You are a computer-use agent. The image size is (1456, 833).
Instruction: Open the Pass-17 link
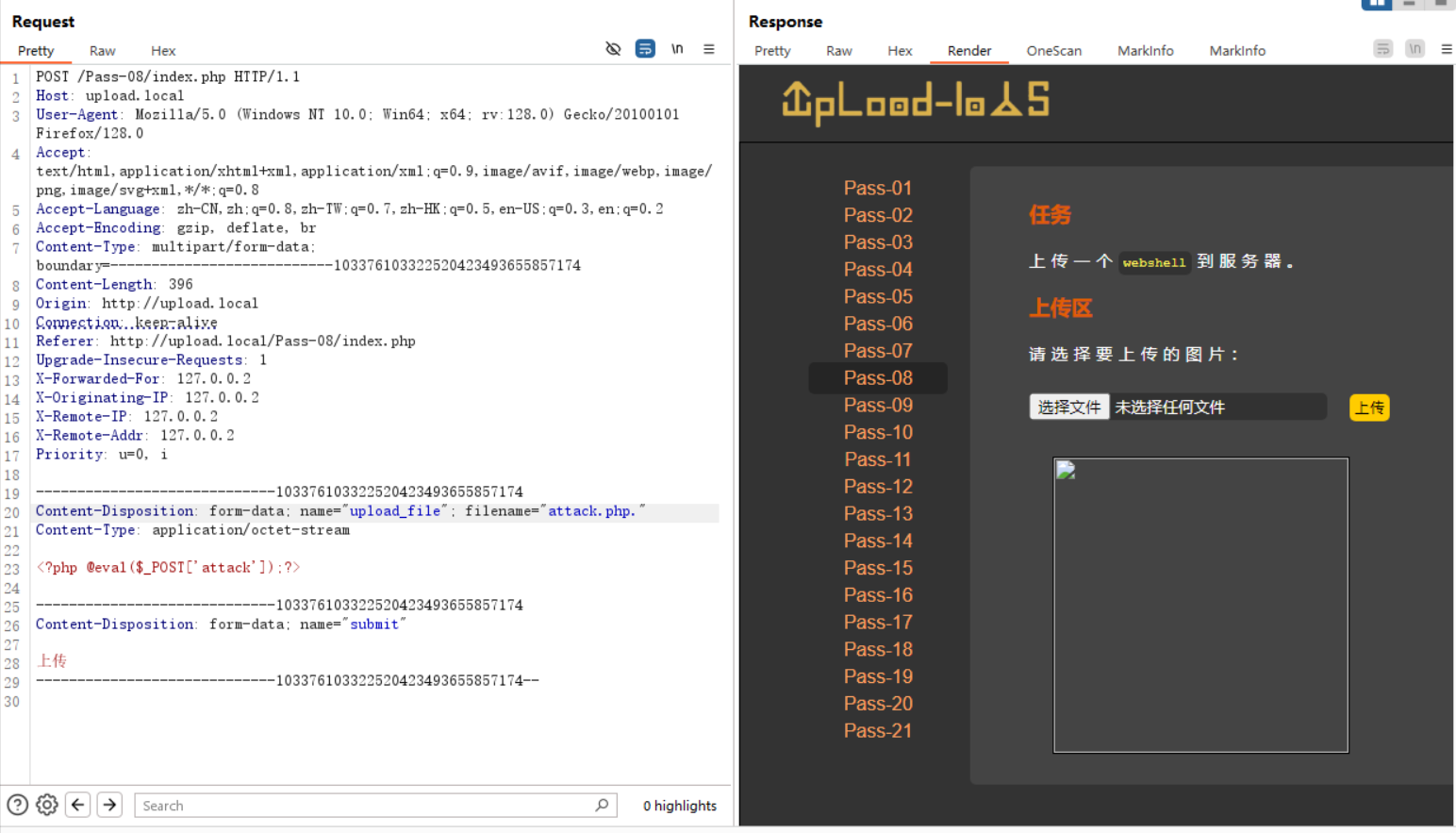click(x=878, y=622)
